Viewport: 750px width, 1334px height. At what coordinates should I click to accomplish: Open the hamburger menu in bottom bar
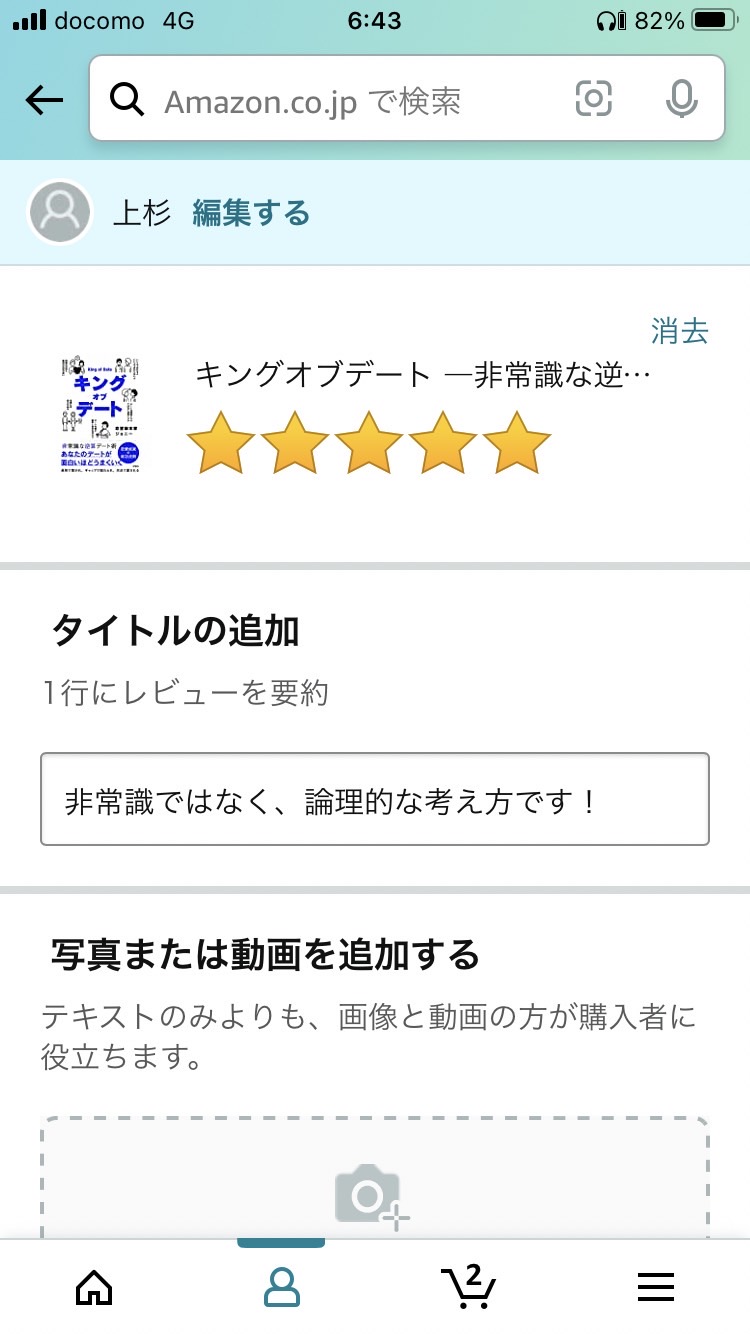point(656,1287)
